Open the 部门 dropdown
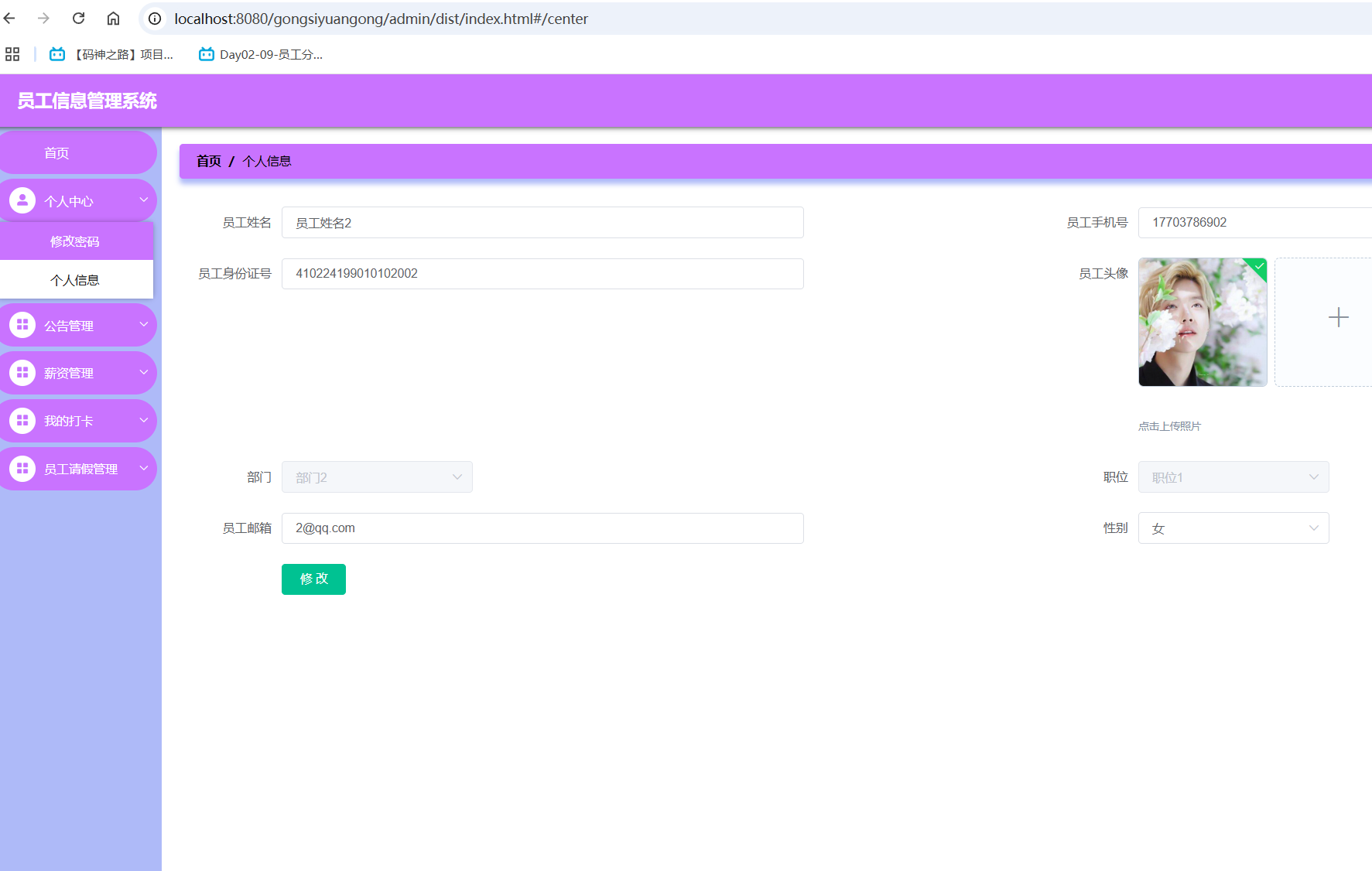The image size is (1372, 871). pos(377,477)
